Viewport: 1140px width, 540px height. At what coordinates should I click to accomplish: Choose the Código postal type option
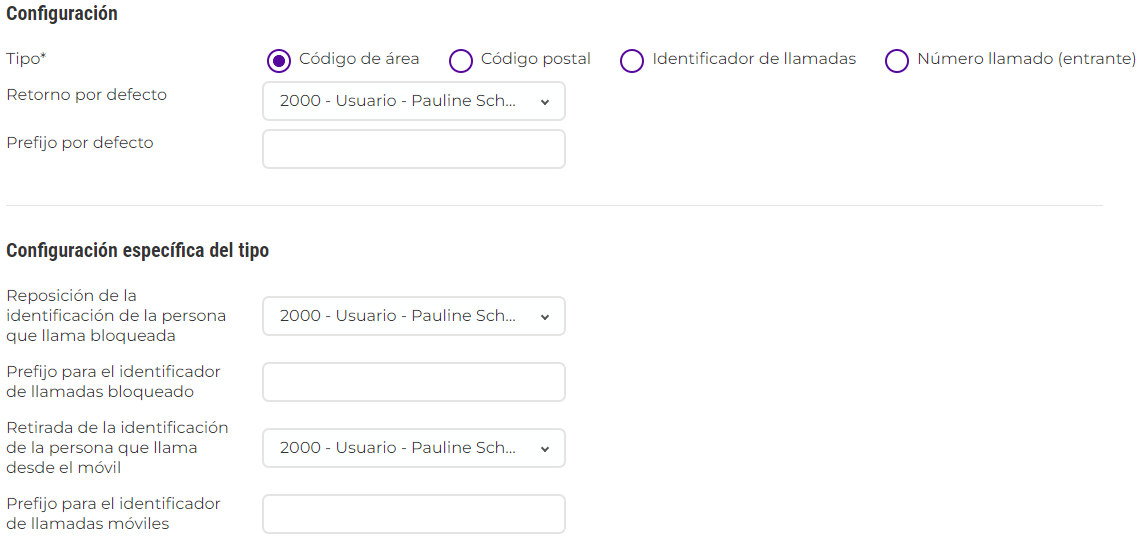click(461, 60)
